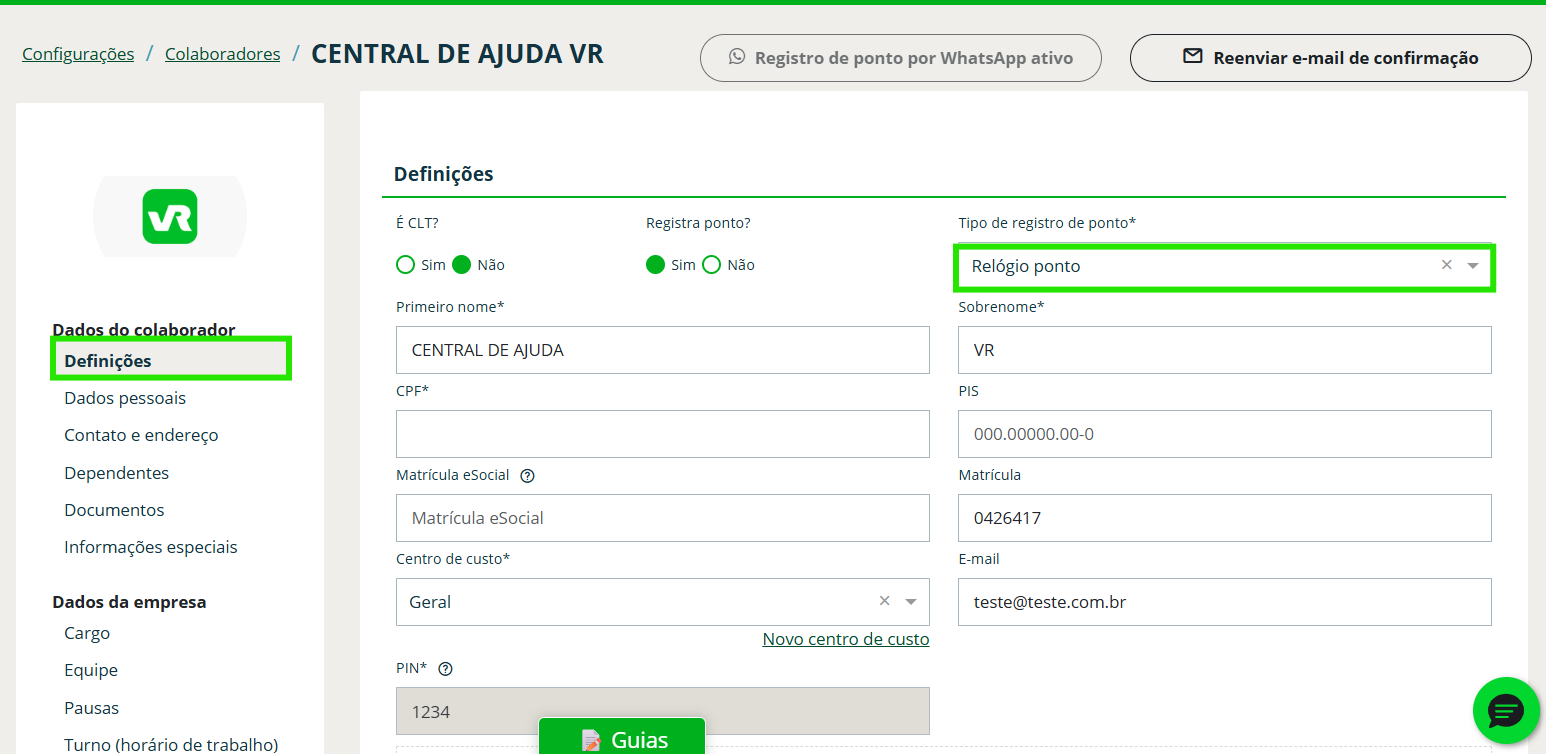Open Turno (horário de trabalho) section

click(171, 744)
